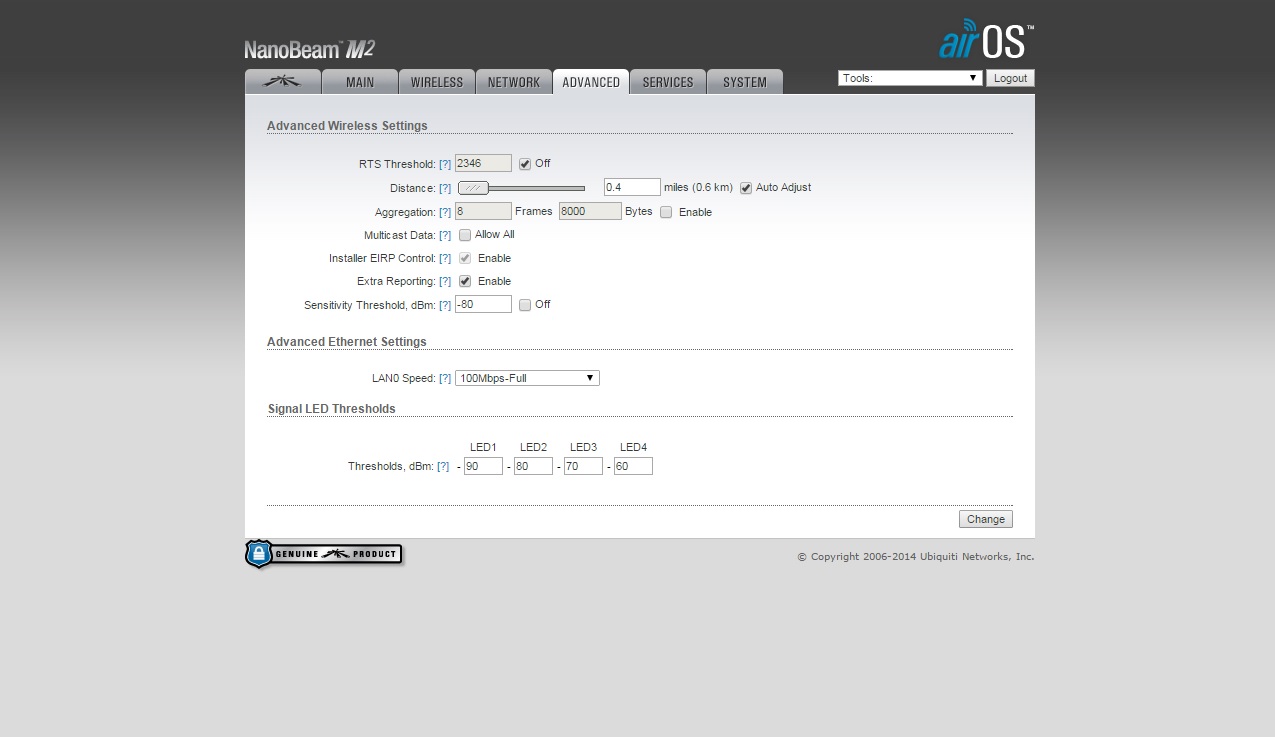Select the ADVANCED tab
1275x737 pixels.
591,82
